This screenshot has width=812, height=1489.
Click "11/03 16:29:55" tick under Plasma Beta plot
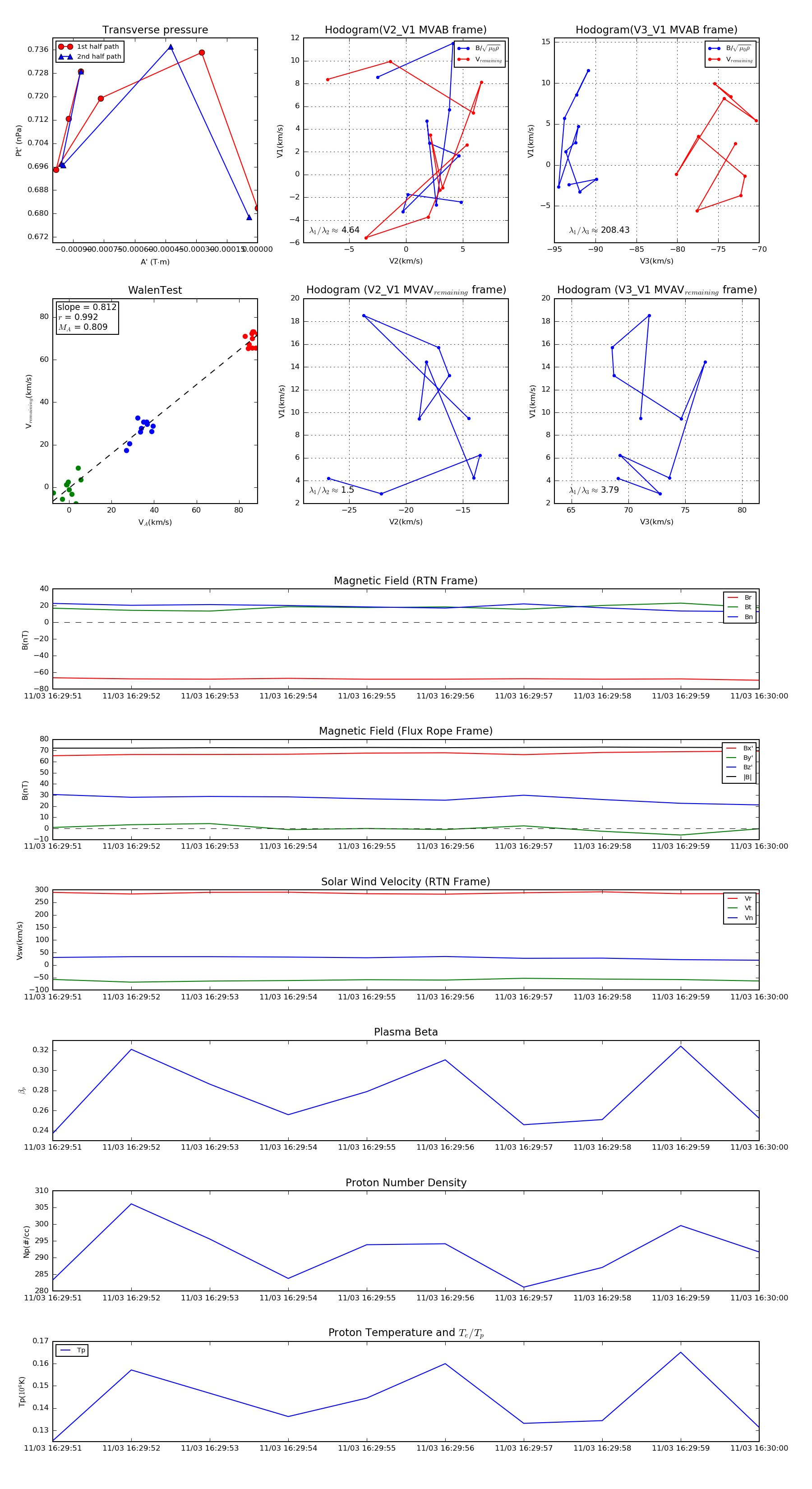click(366, 1147)
